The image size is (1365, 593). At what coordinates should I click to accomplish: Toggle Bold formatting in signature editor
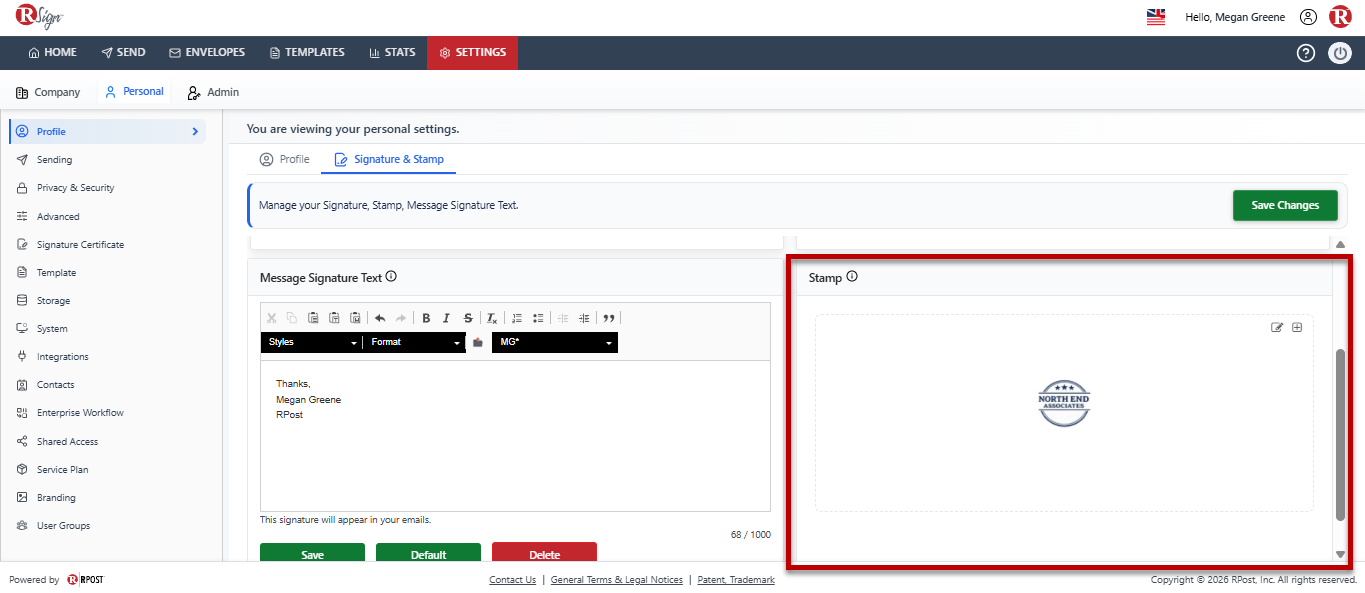click(x=426, y=318)
